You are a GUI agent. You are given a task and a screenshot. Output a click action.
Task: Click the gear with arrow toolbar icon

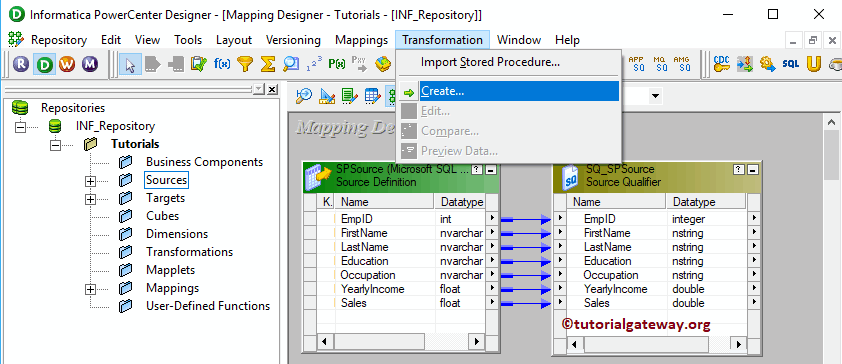[x=768, y=64]
